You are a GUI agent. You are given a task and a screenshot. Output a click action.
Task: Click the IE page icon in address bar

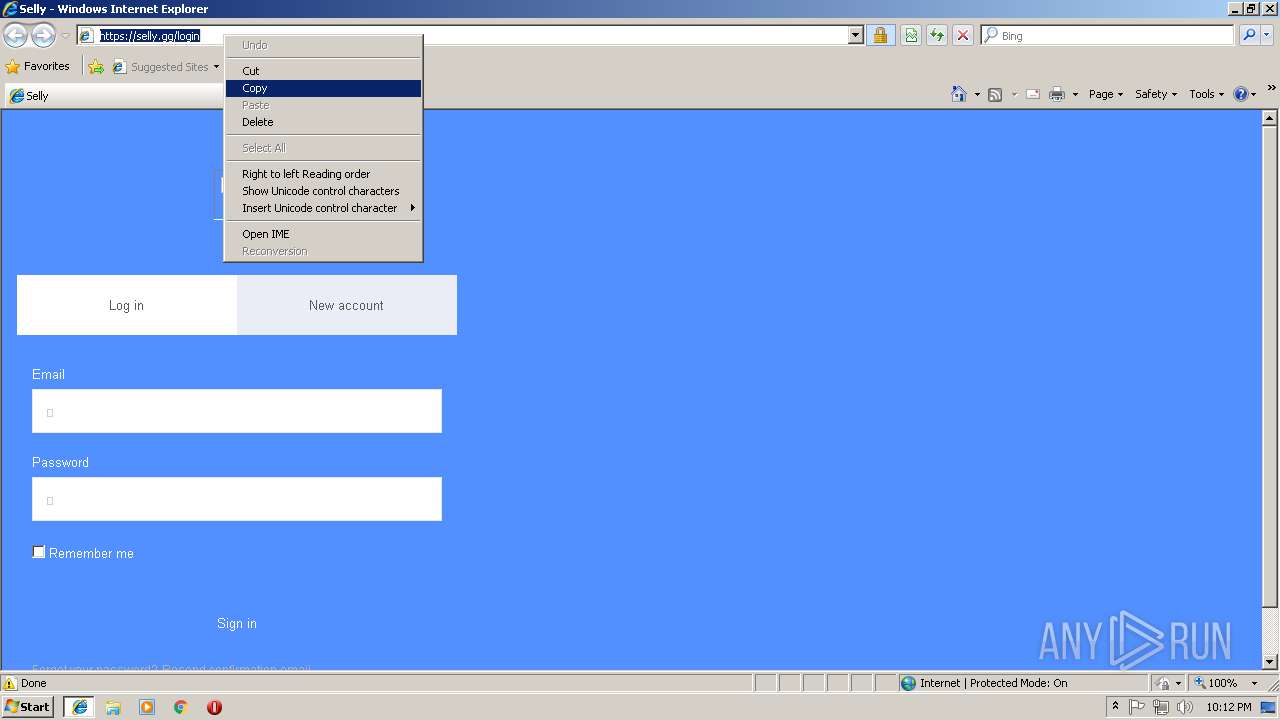coord(87,36)
